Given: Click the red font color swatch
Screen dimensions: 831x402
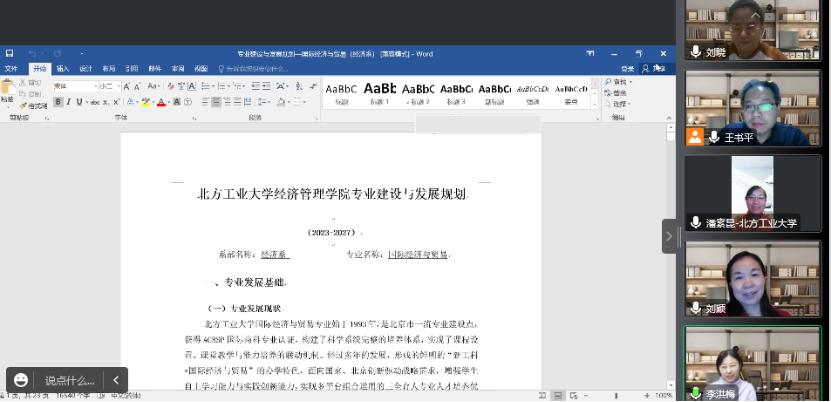Looking at the screenshot, I should coord(161,102).
